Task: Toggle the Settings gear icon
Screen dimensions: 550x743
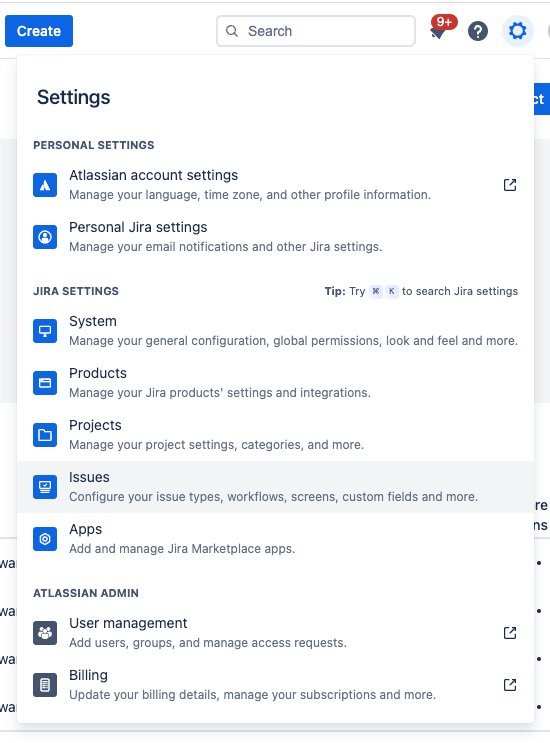Action: [517, 31]
